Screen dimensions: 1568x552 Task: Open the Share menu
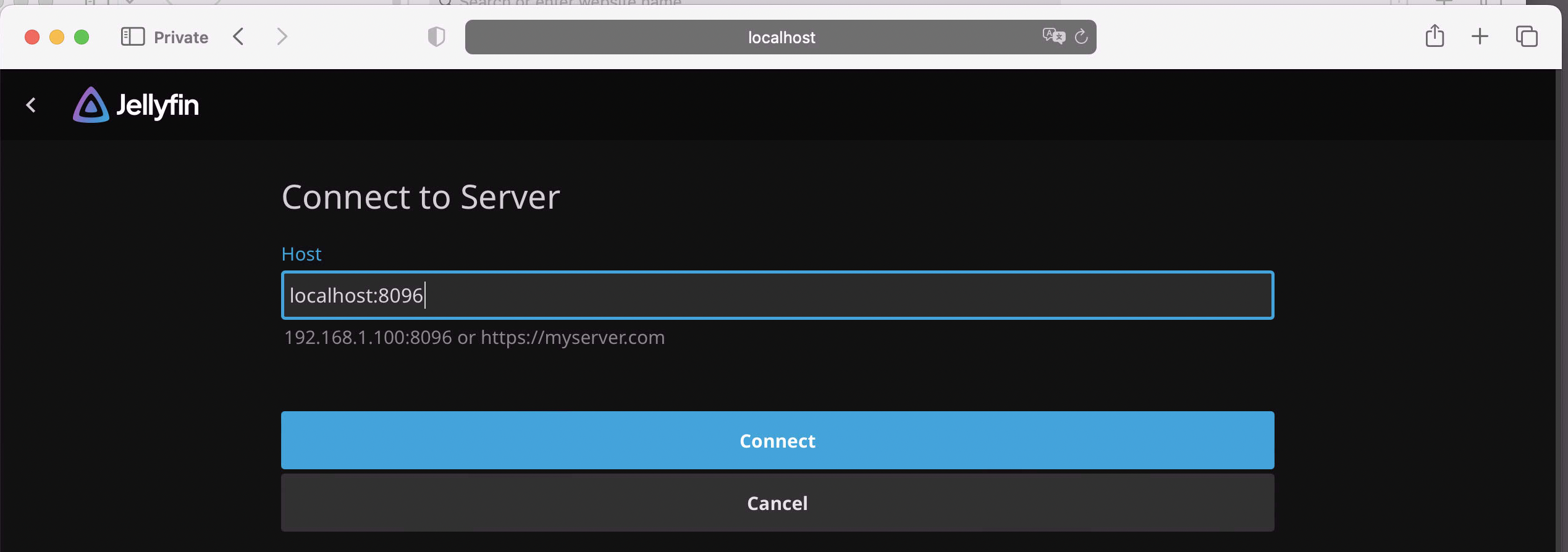click(x=1435, y=36)
